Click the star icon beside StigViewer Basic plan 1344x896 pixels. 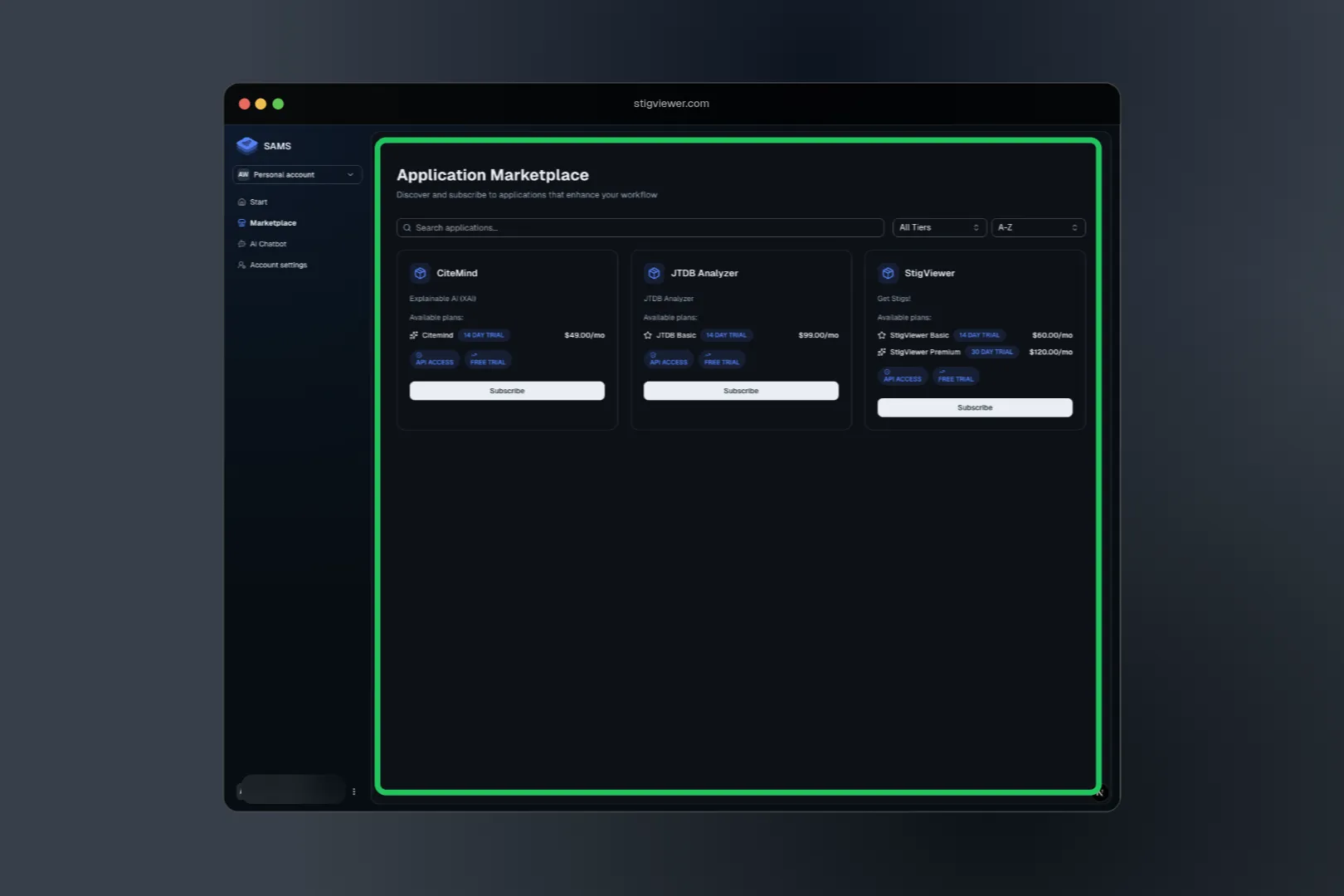(881, 334)
